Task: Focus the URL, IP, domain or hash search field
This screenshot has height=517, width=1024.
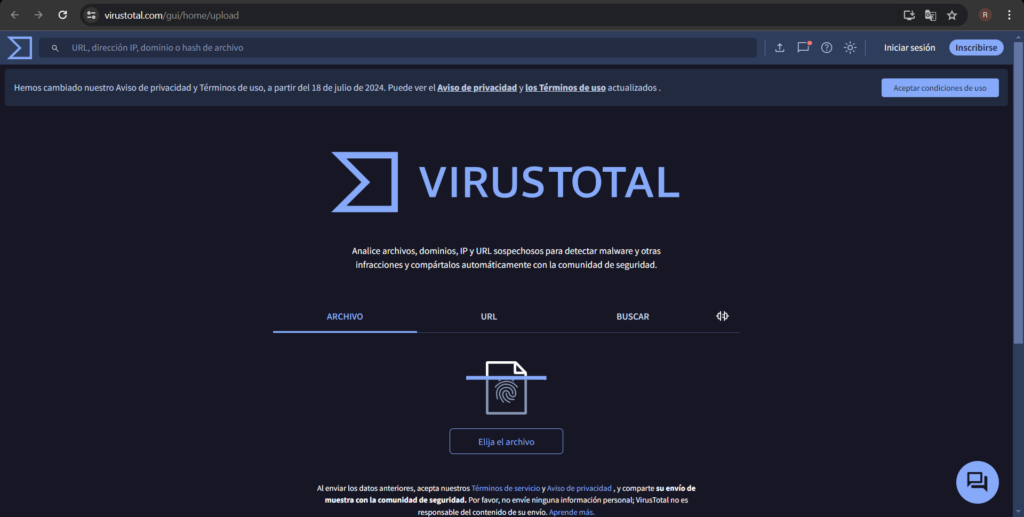Action: [398, 48]
